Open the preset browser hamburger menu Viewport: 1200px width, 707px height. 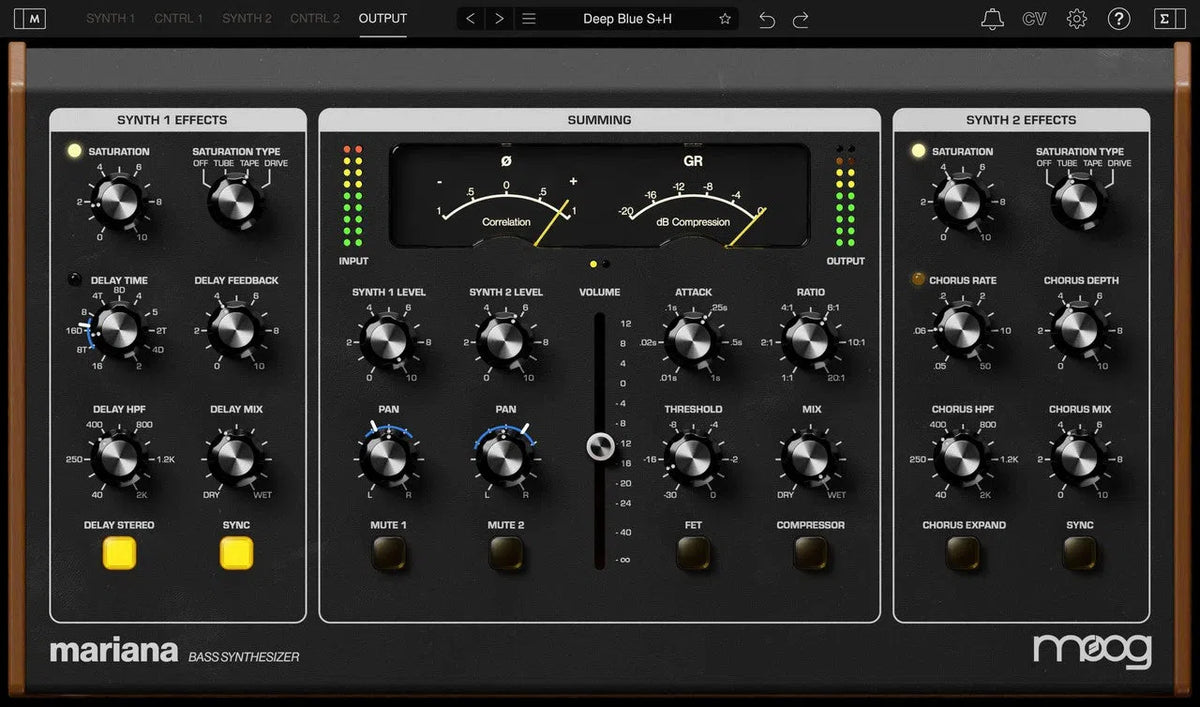pyautogui.click(x=528, y=18)
